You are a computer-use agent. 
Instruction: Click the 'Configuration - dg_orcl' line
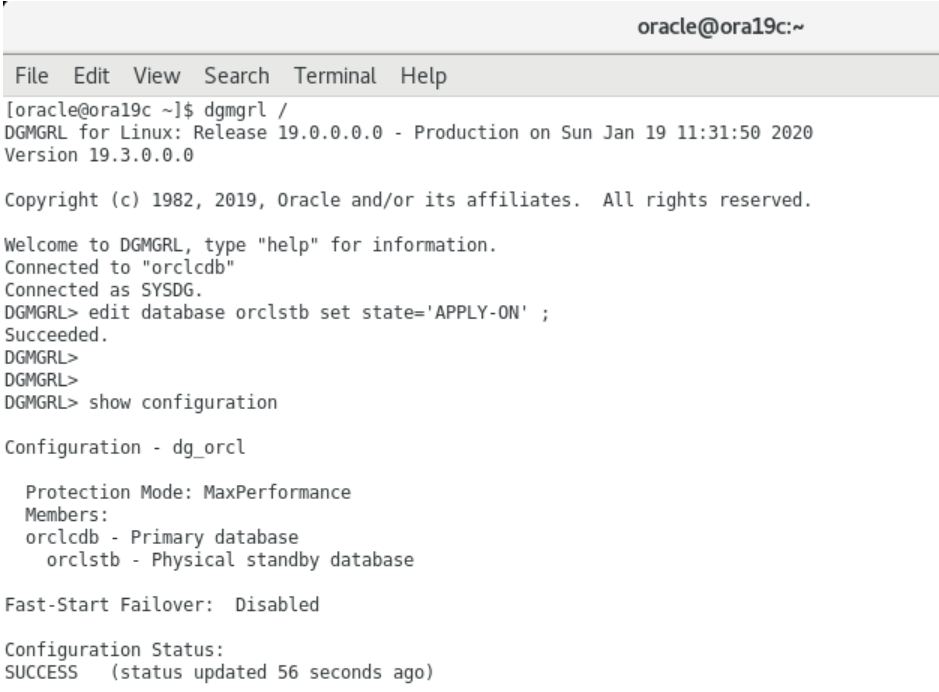pos(125,447)
